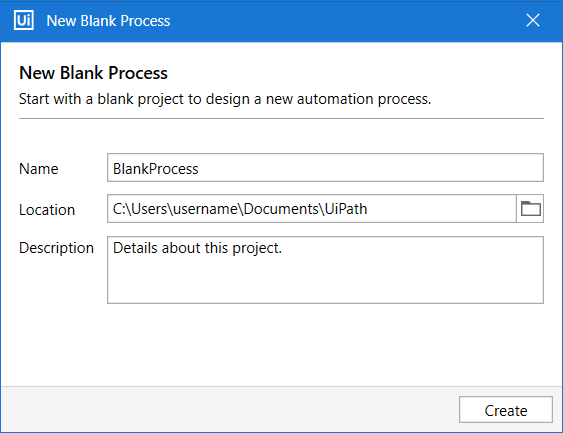Click the Create button

(506, 410)
